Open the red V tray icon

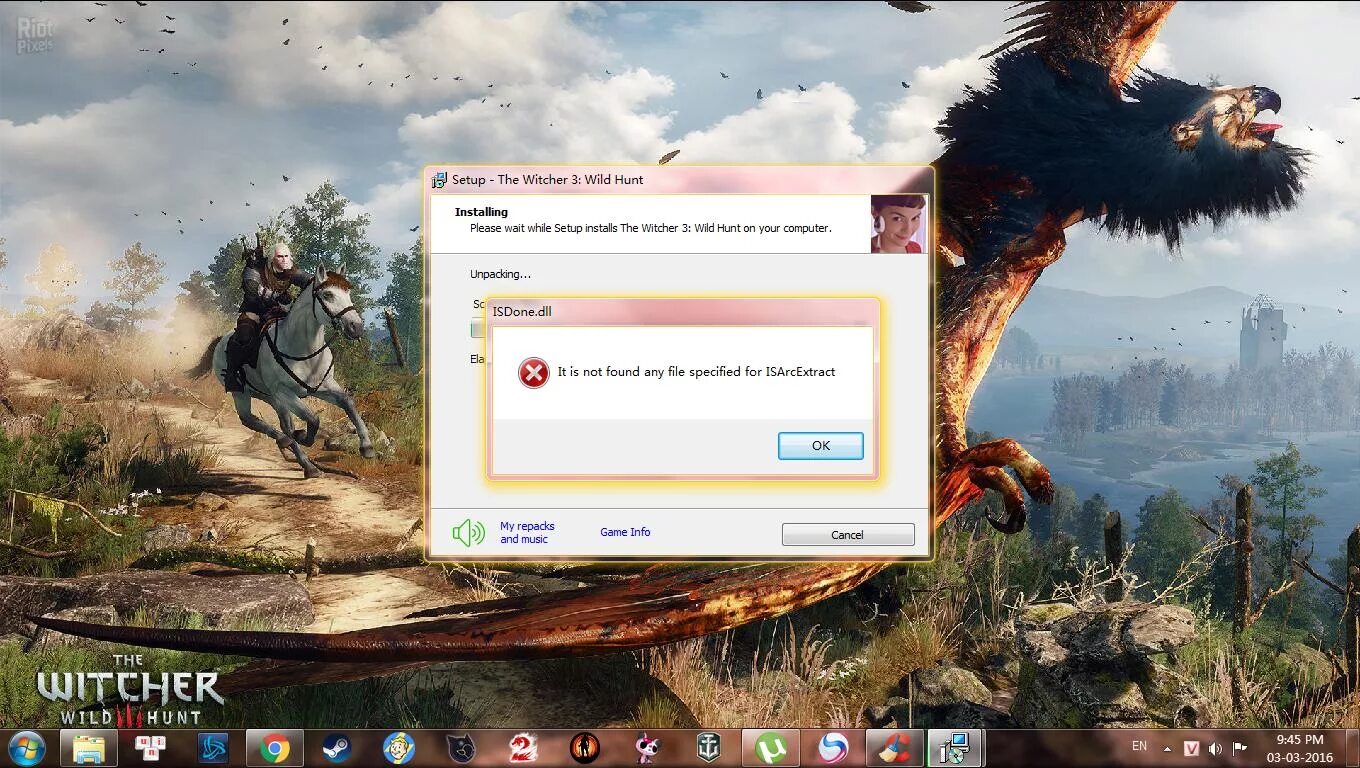(x=1192, y=748)
